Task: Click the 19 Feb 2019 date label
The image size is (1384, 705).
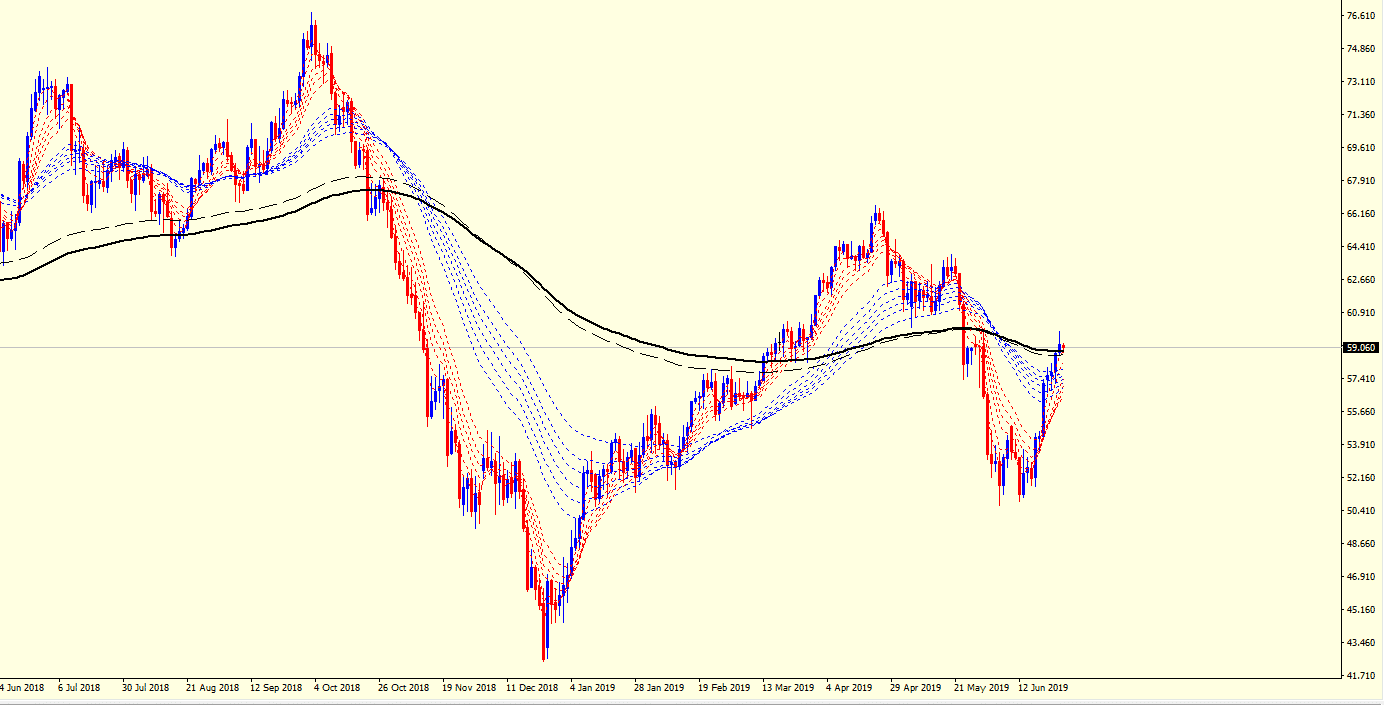Action: [724, 688]
